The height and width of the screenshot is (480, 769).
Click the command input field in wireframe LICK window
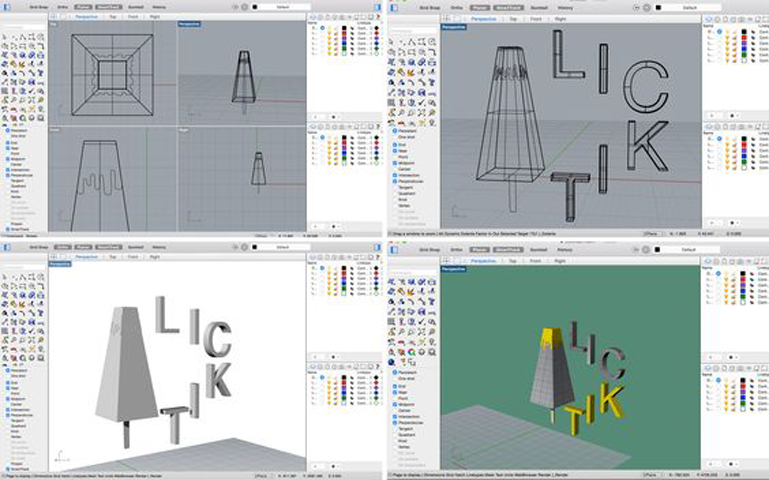413,30
